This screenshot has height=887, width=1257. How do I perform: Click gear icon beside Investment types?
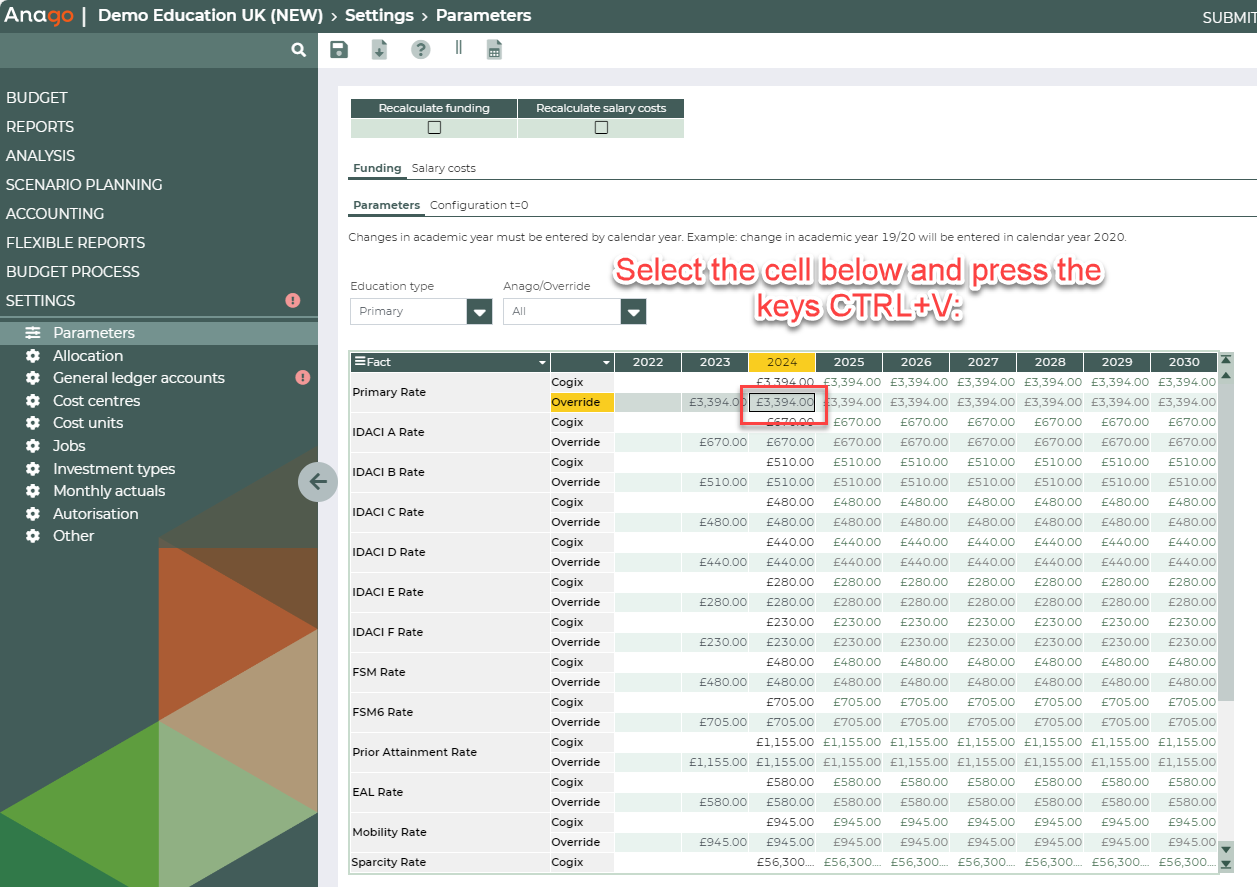pyautogui.click(x=33, y=469)
